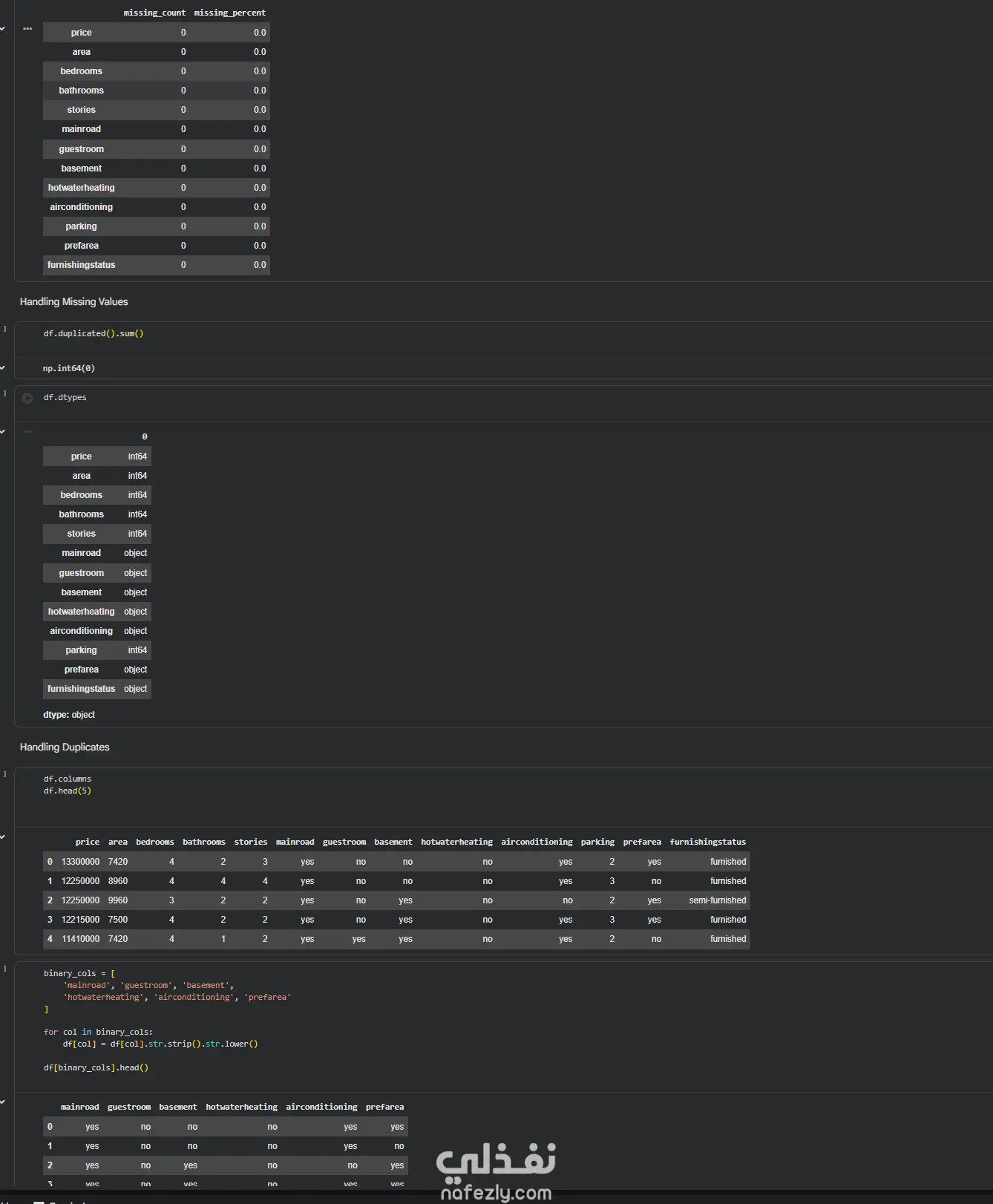Viewport: 993px width, 1204px height.
Task: Click the checkmark beside the missing_count table
Action: [3, 29]
